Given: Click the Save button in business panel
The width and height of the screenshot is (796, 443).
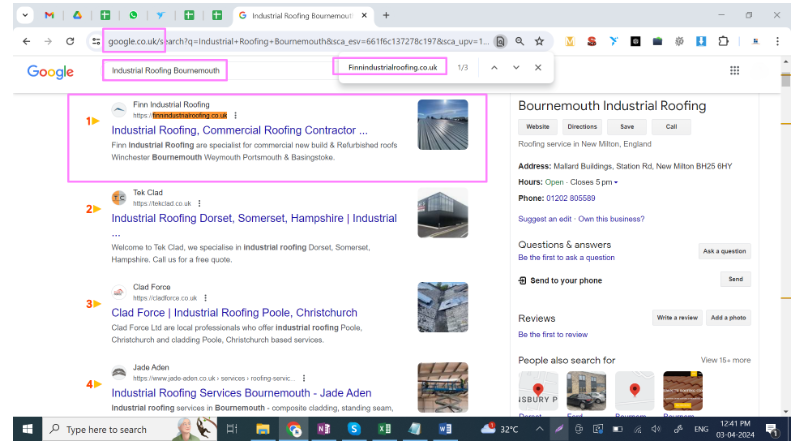Looking at the screenshot, I should click(627, 126).
